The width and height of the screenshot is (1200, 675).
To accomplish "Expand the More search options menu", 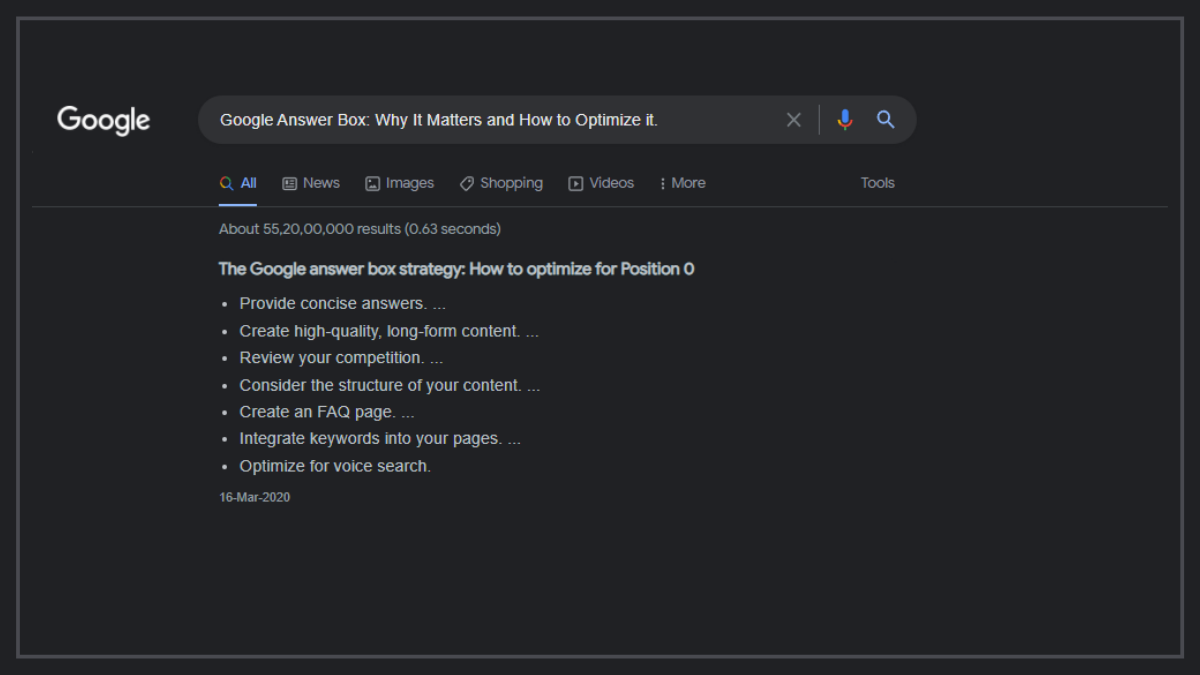I will coord(682,183).
